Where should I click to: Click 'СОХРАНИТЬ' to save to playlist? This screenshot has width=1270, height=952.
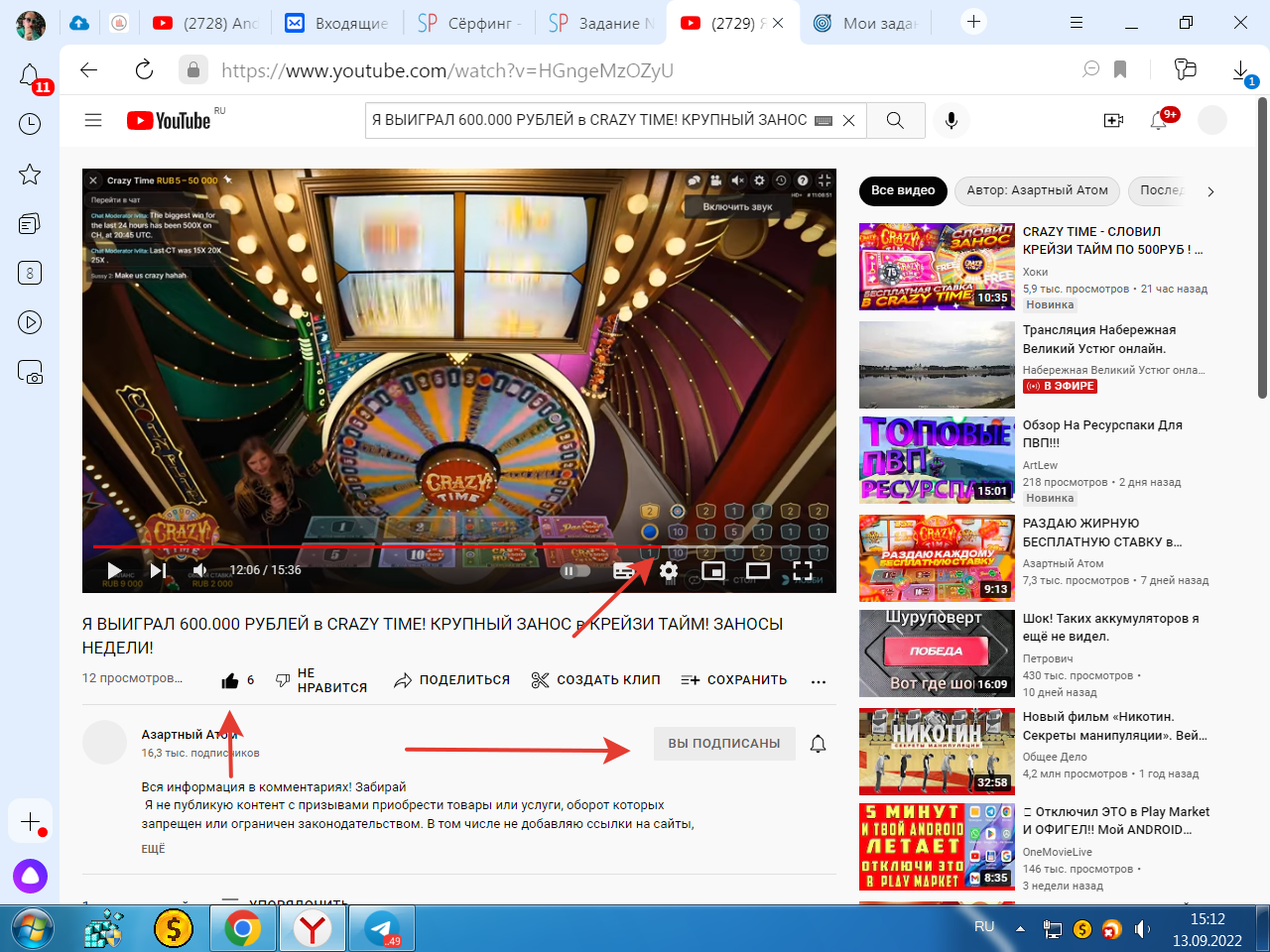point(734,680)
